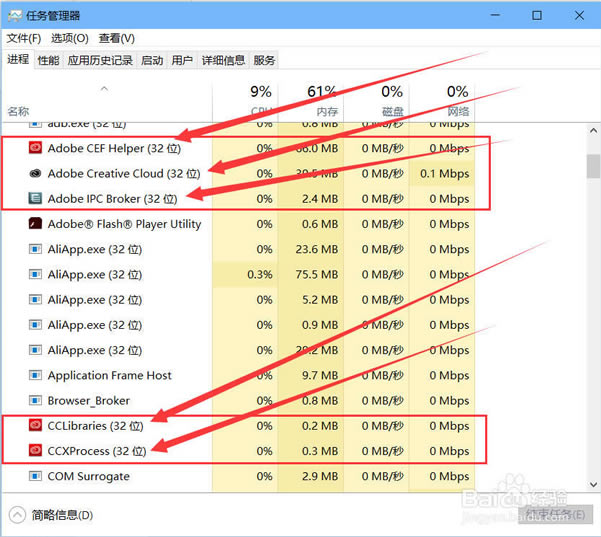Close the Task Manager window

579,15
